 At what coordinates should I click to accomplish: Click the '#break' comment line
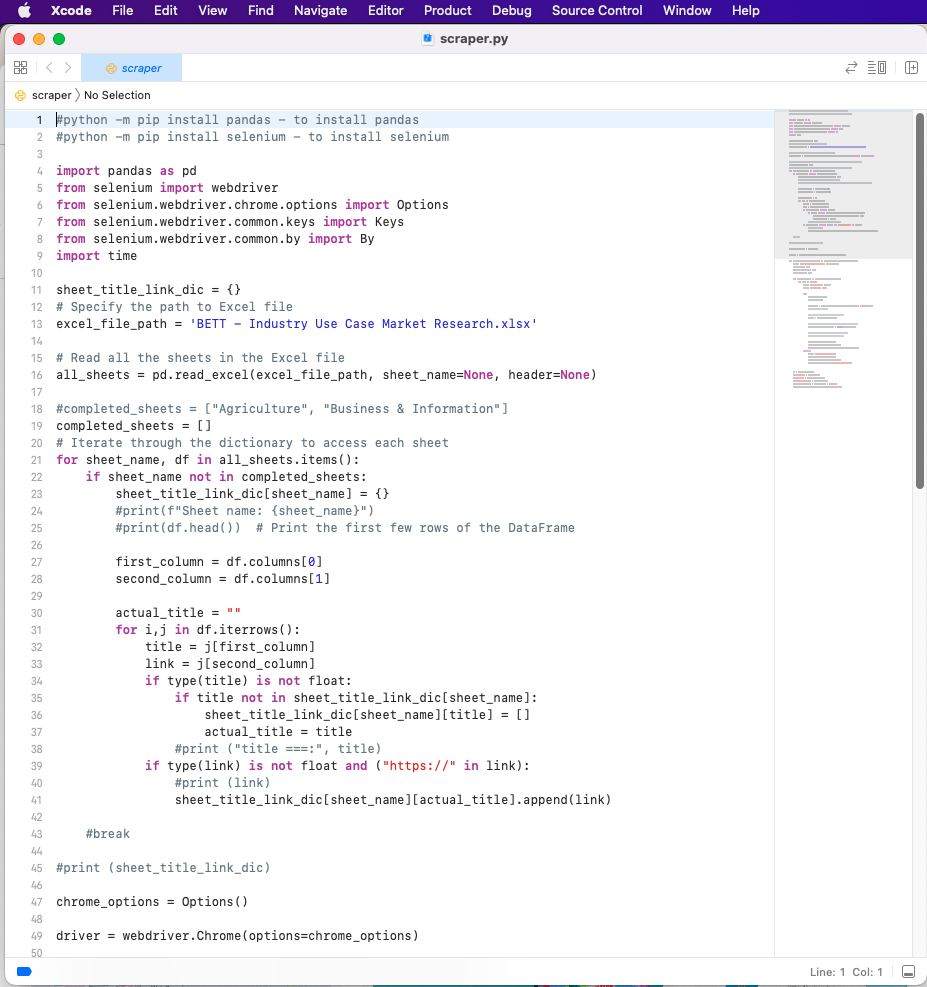click(108, 833)
